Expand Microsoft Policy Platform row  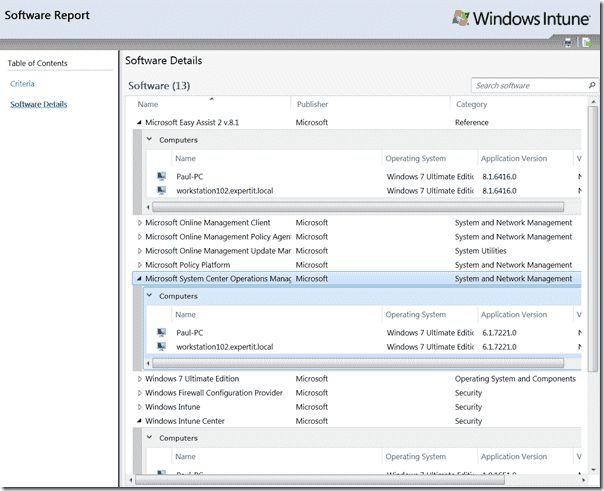point(139,265)
